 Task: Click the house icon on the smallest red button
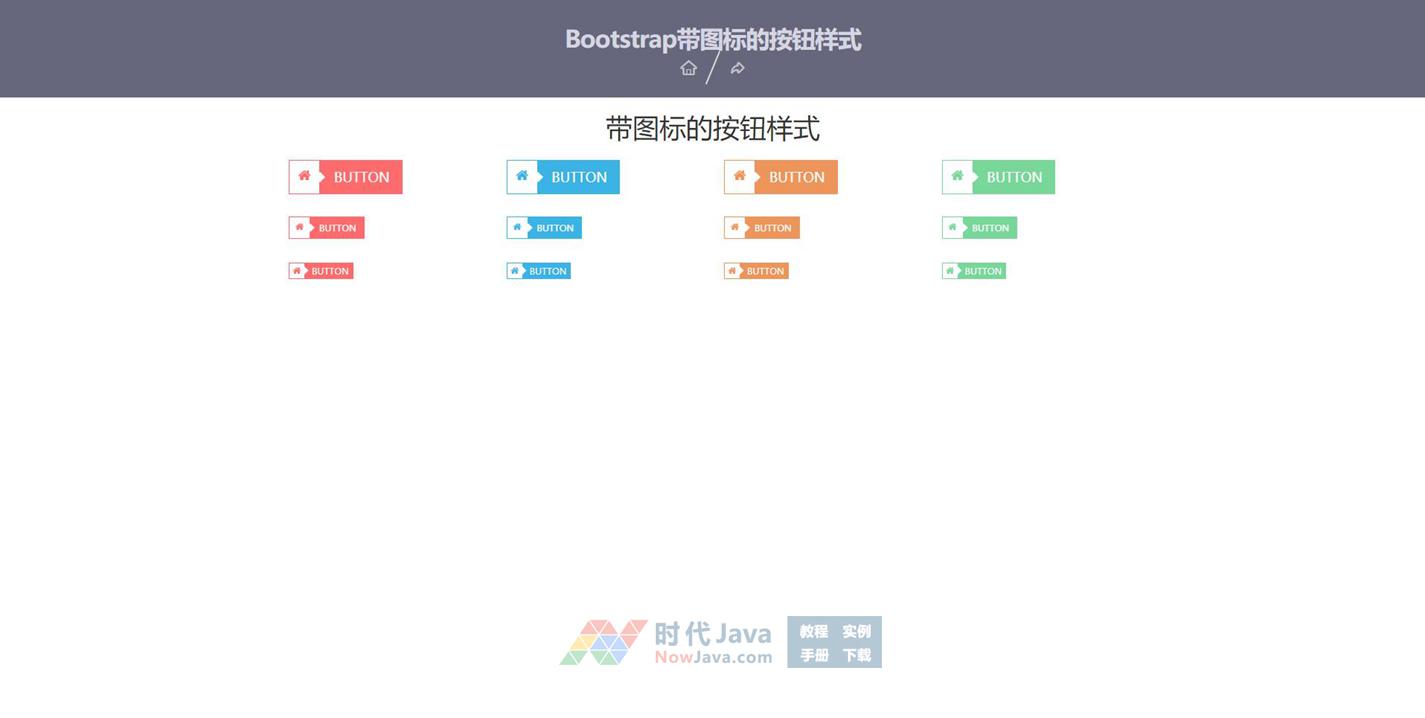click(297, 270)
